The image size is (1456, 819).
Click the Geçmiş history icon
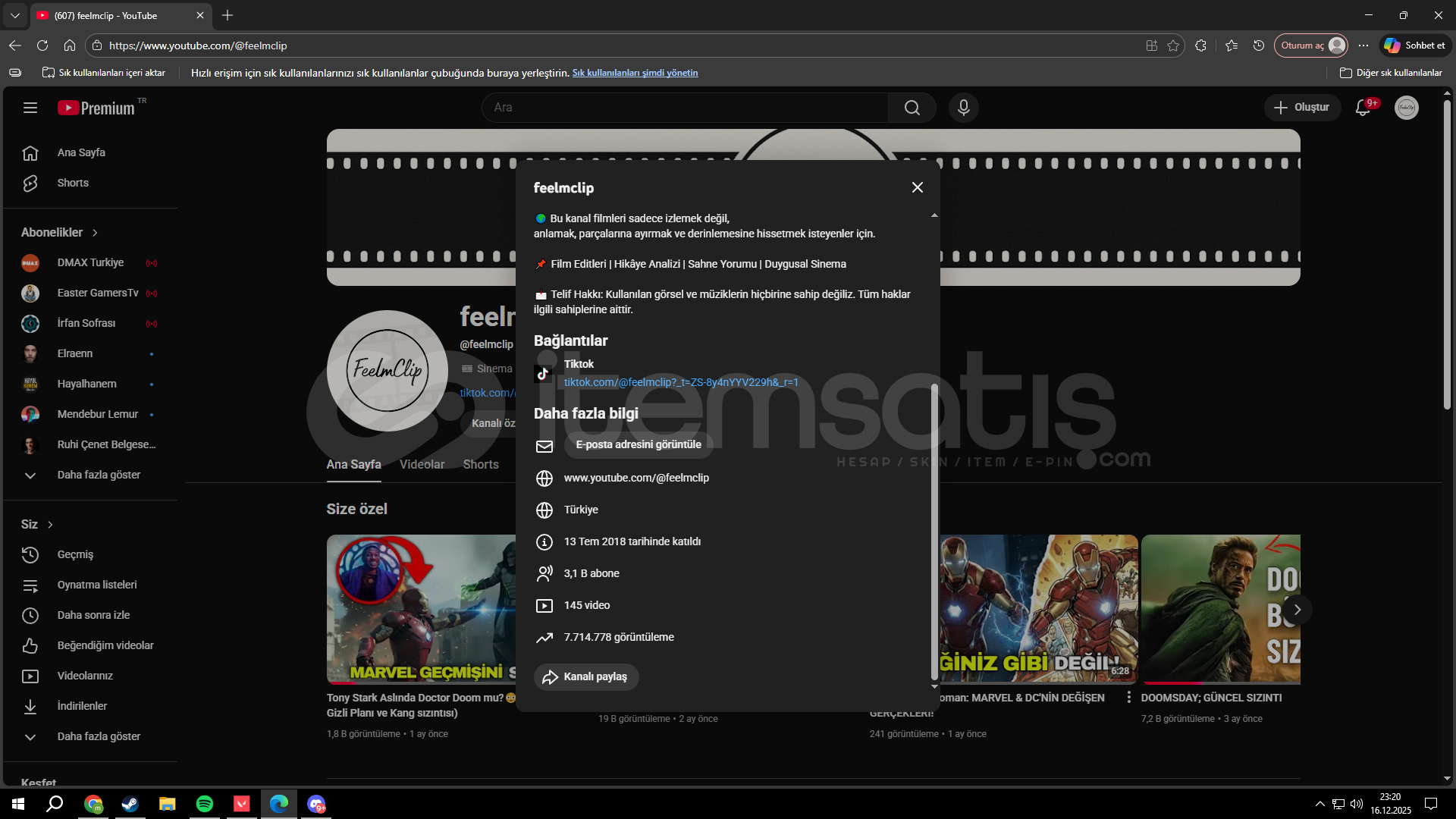(30, 554)
